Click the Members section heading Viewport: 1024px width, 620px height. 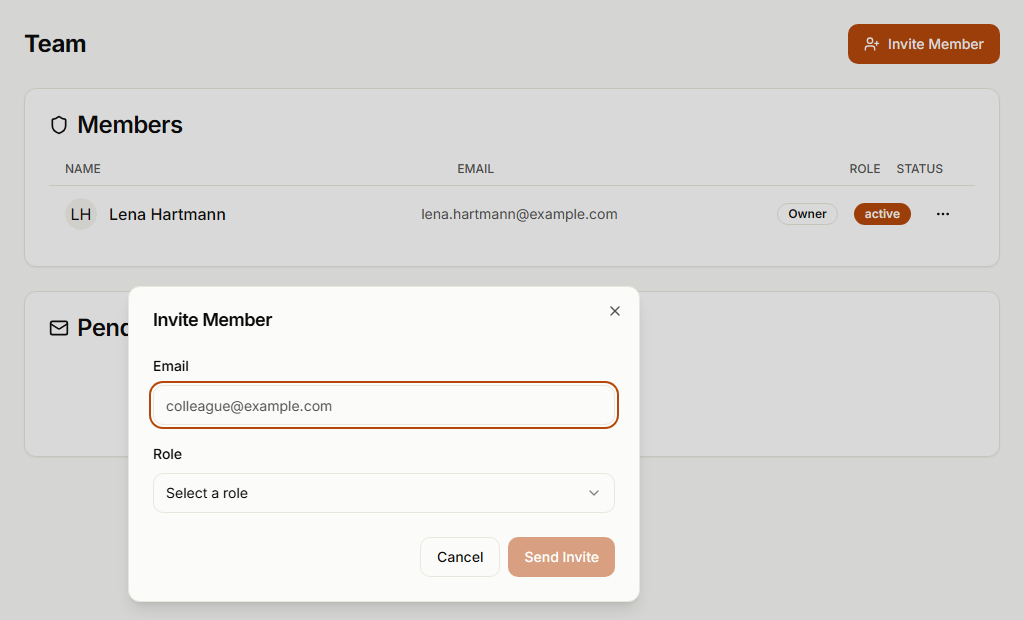tap(130, 125)
